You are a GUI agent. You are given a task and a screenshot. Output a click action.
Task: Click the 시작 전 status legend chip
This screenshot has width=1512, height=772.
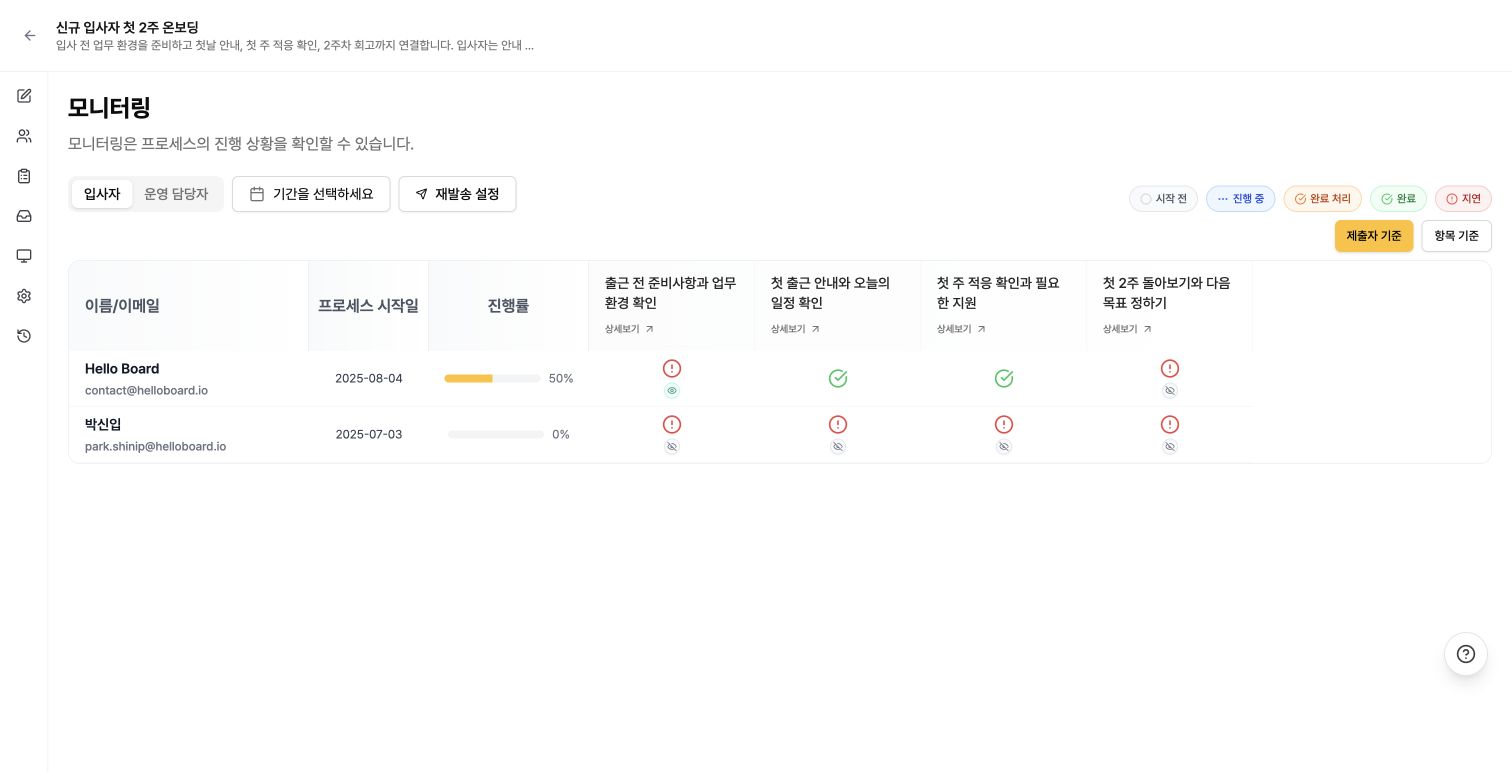pyautogui.click(x=1163, y=199)
